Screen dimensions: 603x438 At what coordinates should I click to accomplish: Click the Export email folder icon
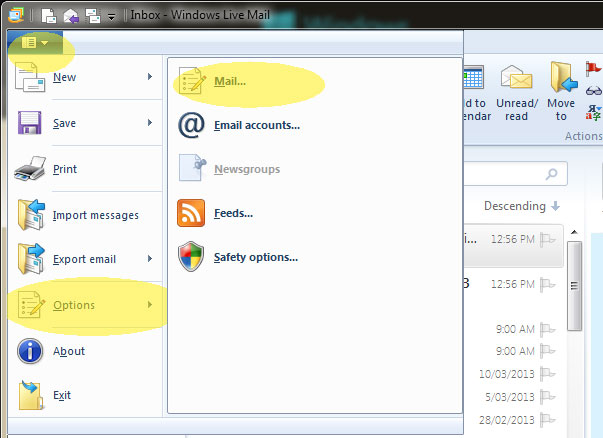[31, 259]
